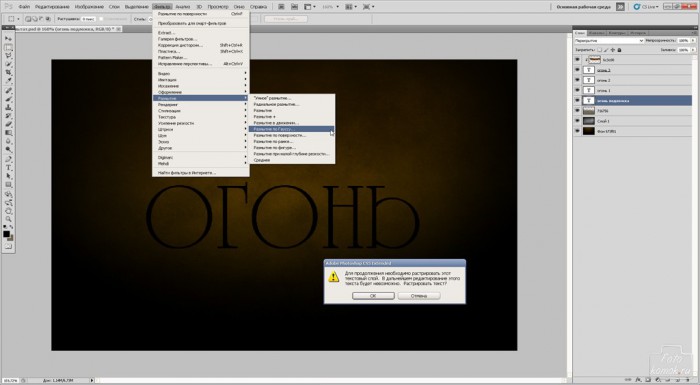This screenshot has width=700, height=385.
Task: Expand the 'Рендеринг' filter submenu
Action: [201, 105]
